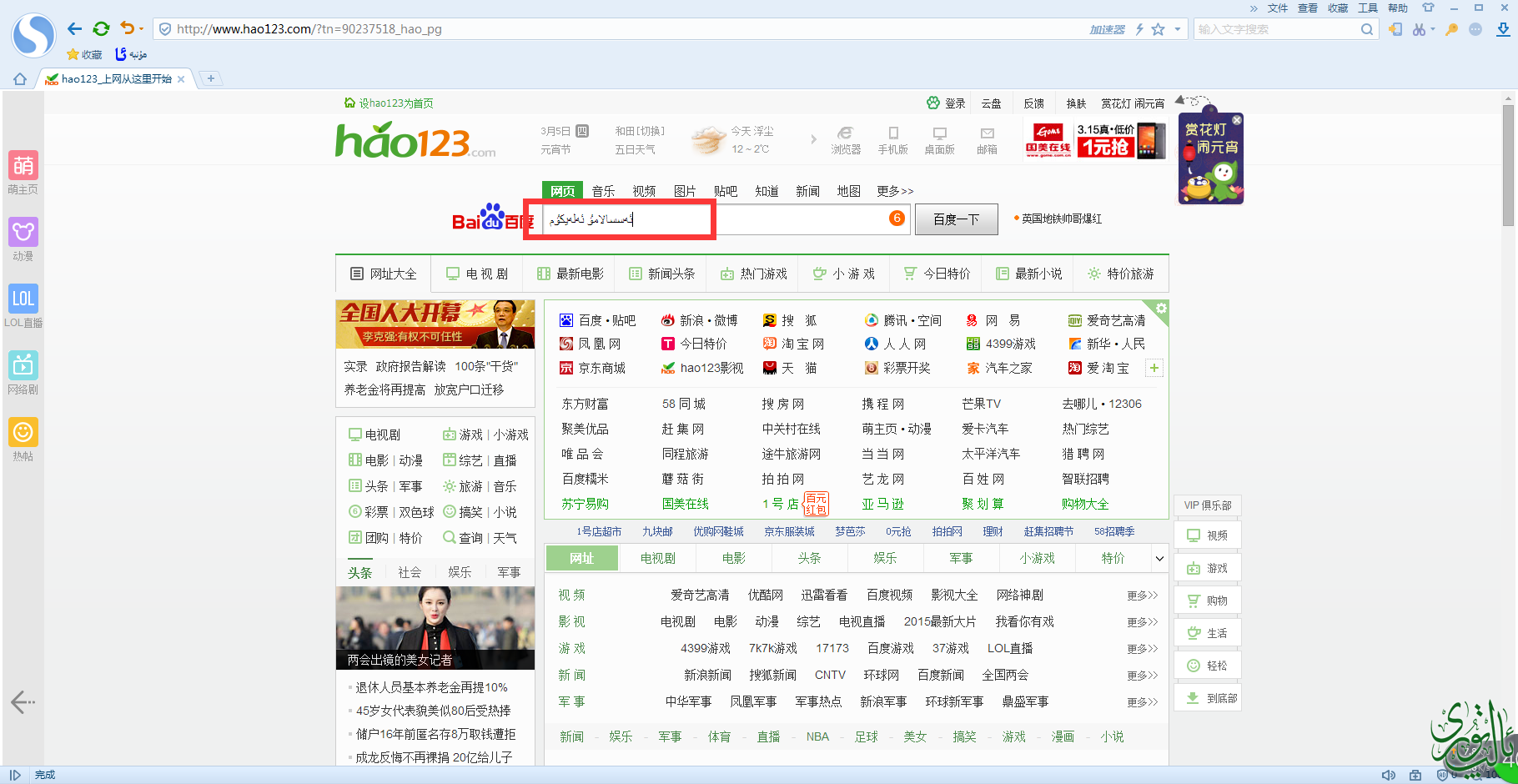The image size is (1518, 784).
Task: Open 特价旅游 navigation item
Action: (x=1121, y=274)
